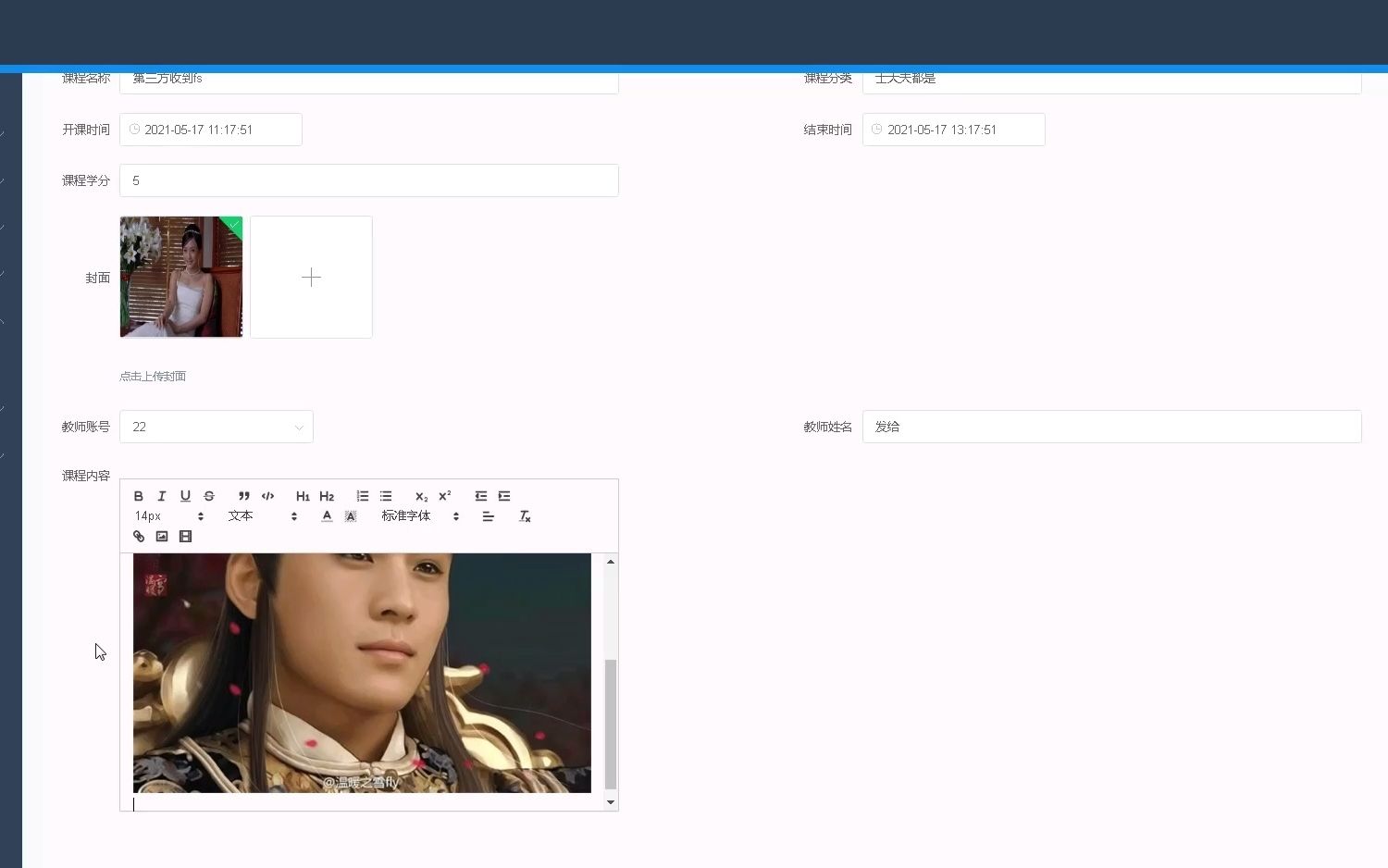Apply subscript formatting
1388x868 pixels.
[x=421, y=496]
